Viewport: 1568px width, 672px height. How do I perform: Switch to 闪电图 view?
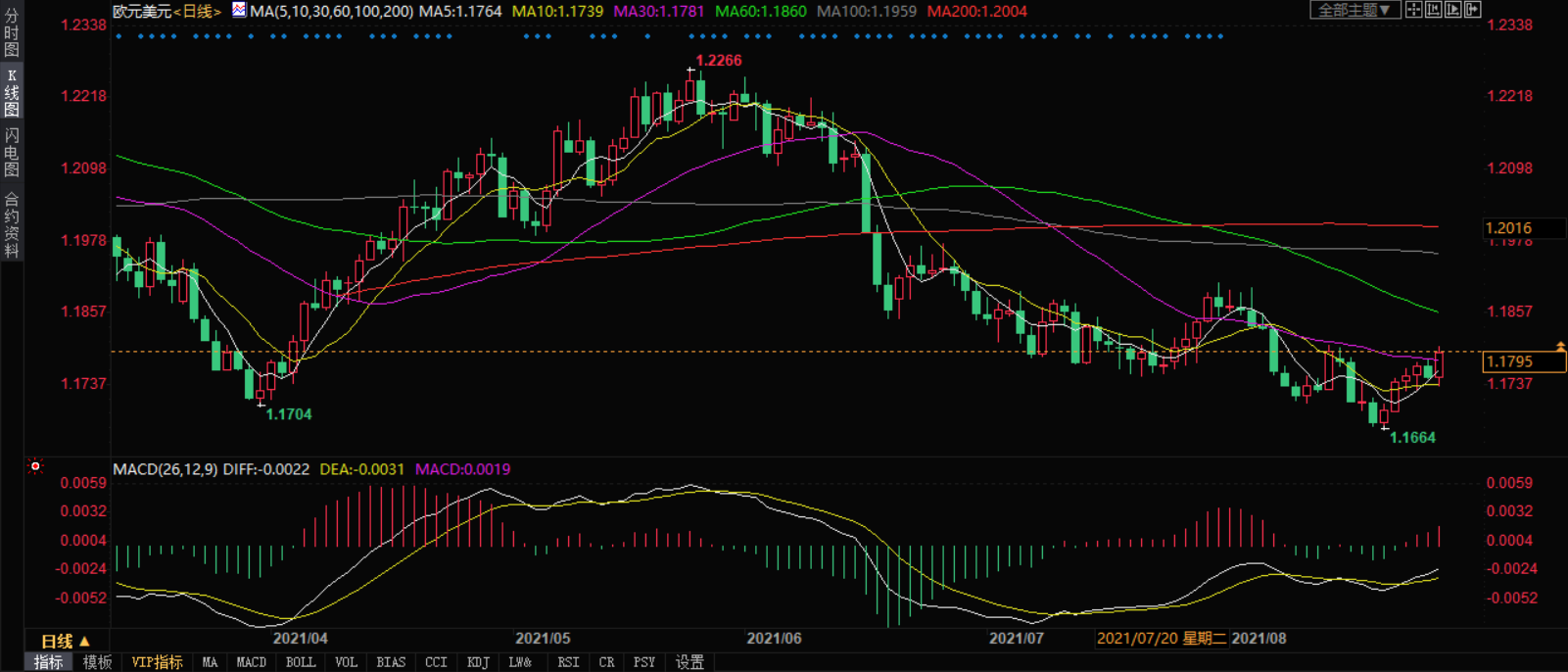point(12,152)
